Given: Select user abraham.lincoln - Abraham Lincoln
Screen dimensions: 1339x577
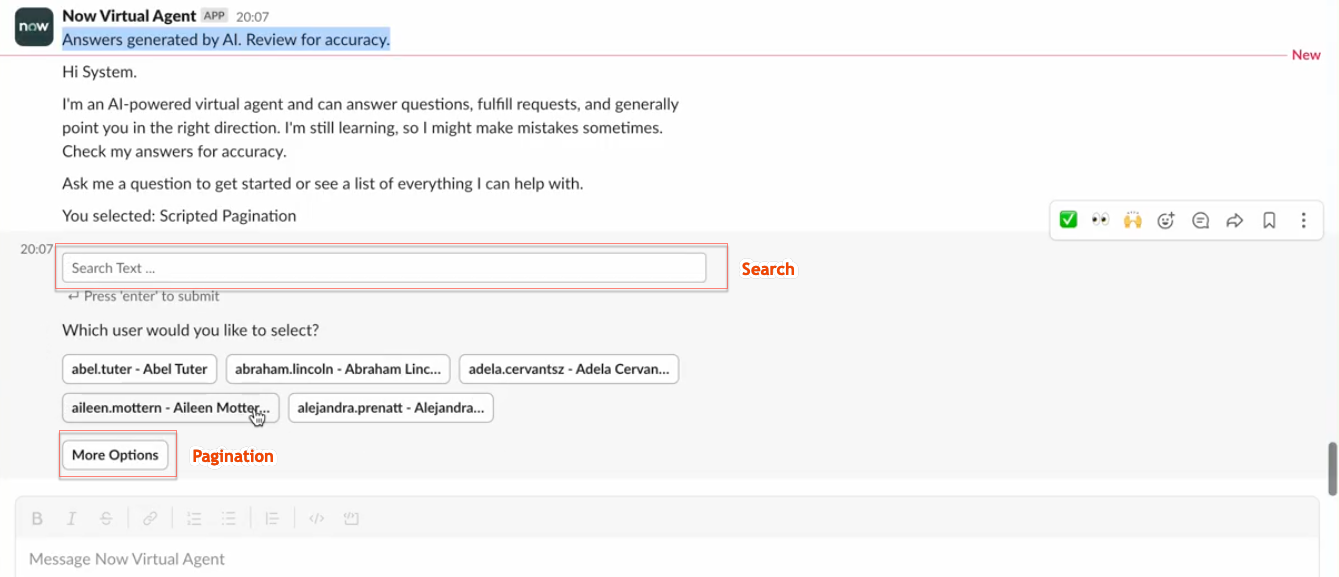Looking at the screenshot, I should click(x=338, y=369).
